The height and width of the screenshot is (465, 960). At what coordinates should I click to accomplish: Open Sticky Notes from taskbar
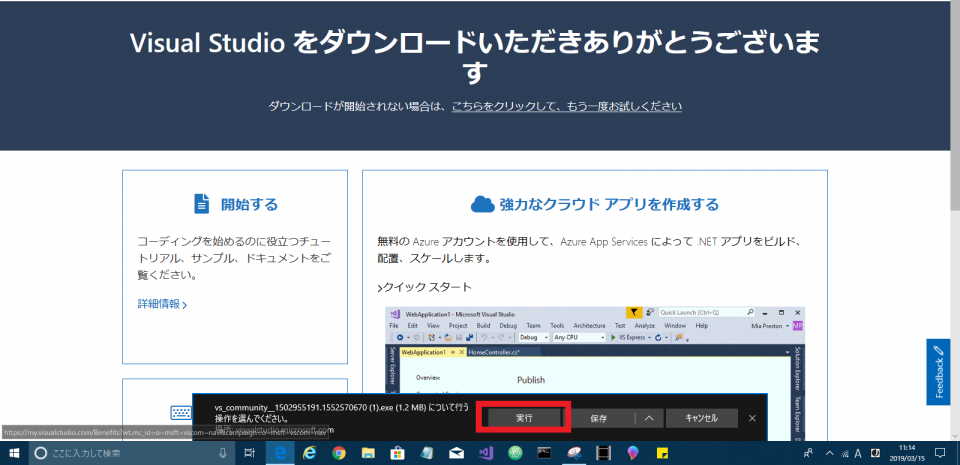click(x=662, y=453)
